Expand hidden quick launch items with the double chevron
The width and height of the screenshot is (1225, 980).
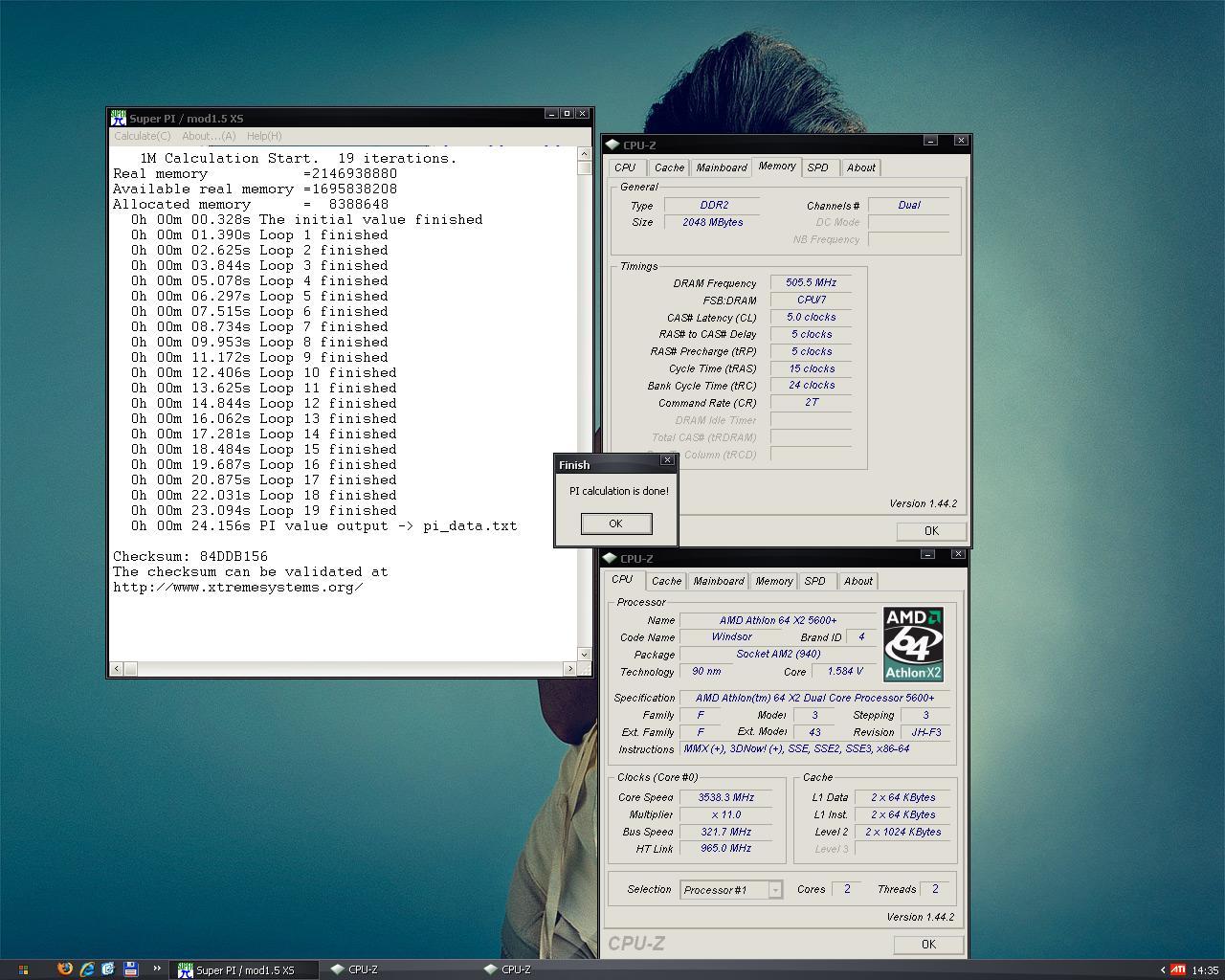[157, 969]
